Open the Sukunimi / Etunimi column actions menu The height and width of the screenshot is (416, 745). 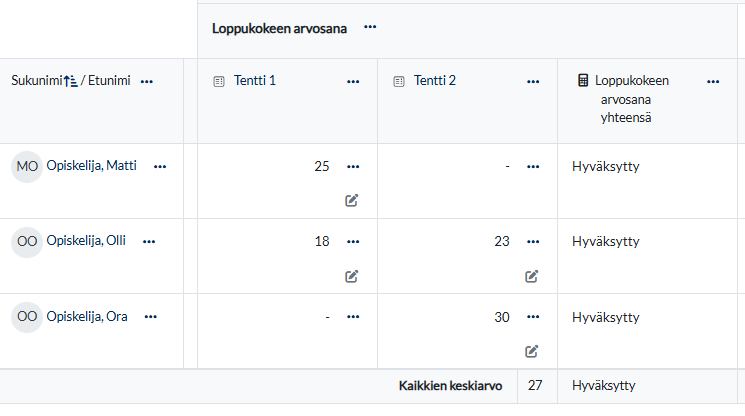tap(147, 81)
